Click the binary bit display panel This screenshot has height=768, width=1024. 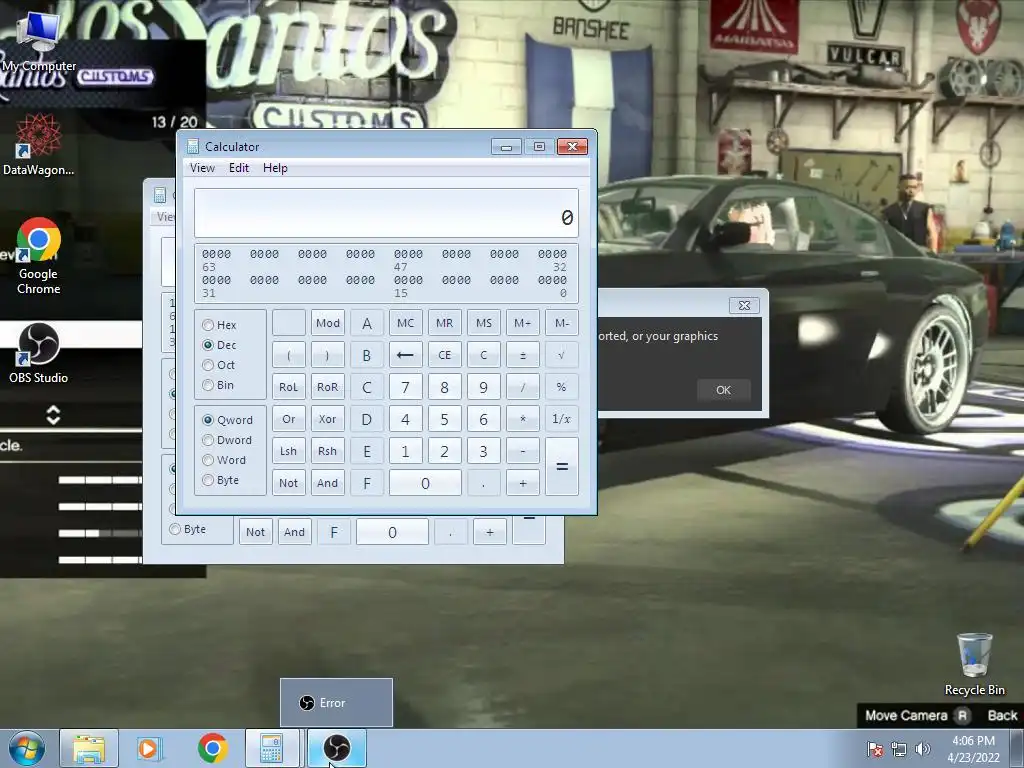click(386, 273)
